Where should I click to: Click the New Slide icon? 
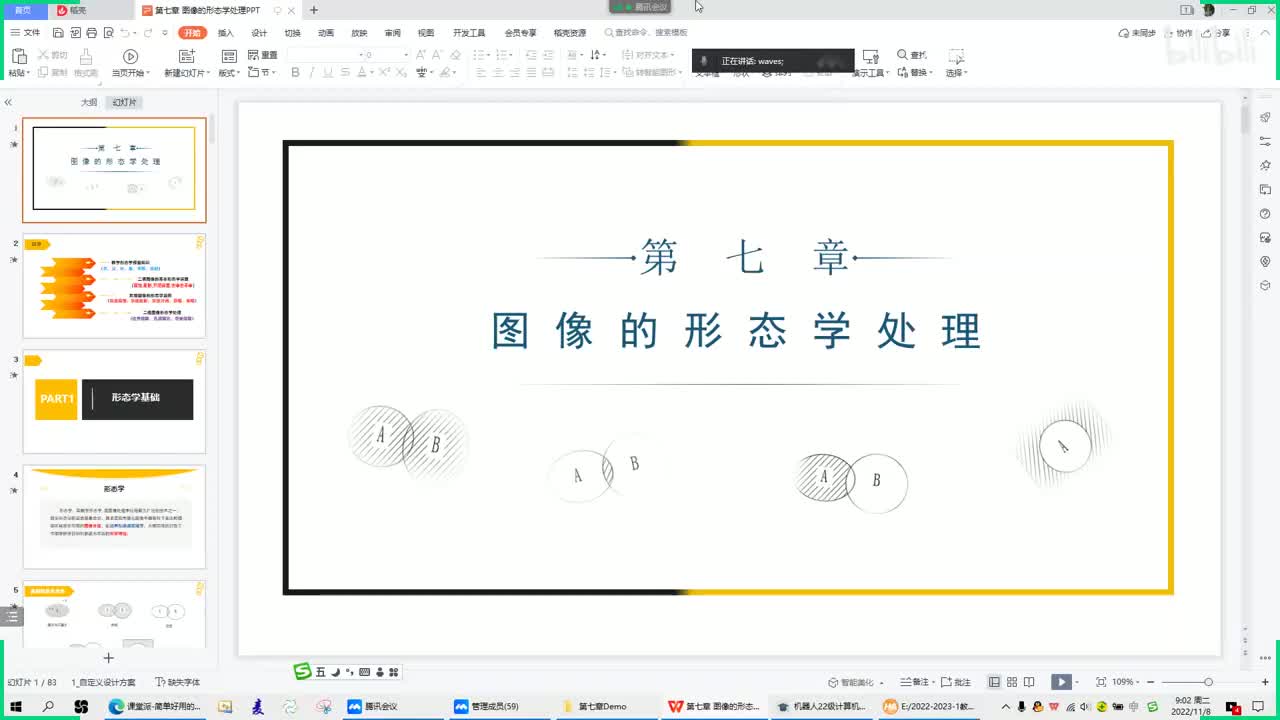[187, 57]
